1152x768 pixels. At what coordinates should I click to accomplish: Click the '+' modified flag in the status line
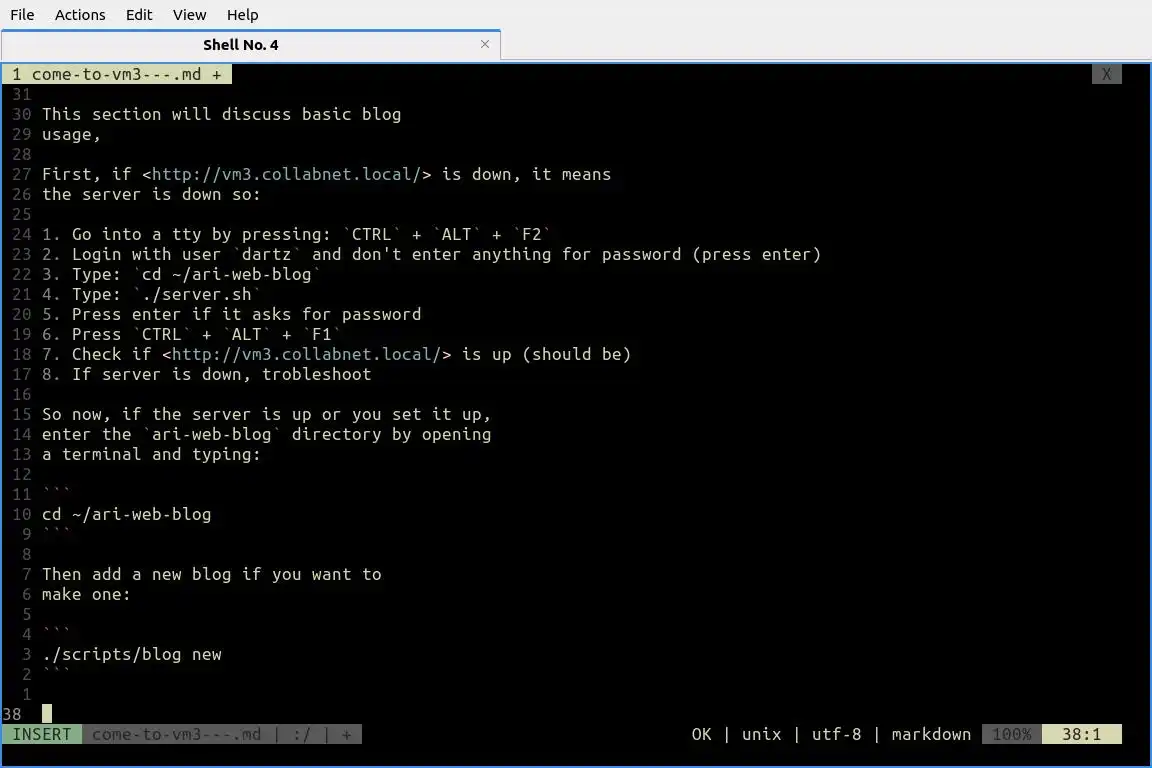pyautogui.click(x=346, y=734)
